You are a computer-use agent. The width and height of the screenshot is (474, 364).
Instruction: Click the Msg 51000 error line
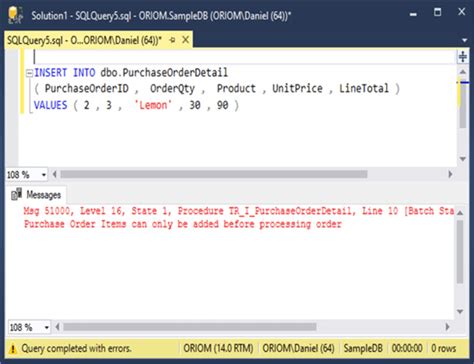point(239,211)
